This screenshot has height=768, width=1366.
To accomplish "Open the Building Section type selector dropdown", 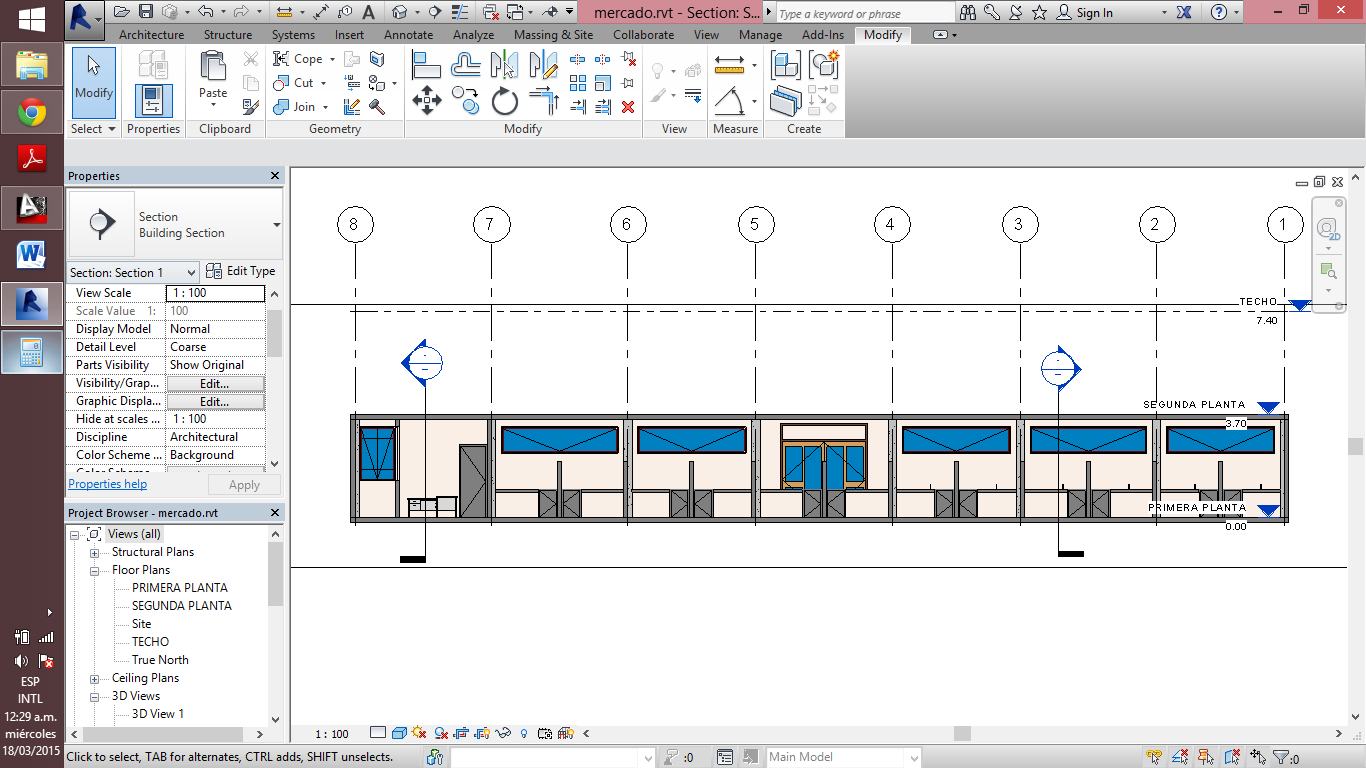I will click(x=276, y=225).
